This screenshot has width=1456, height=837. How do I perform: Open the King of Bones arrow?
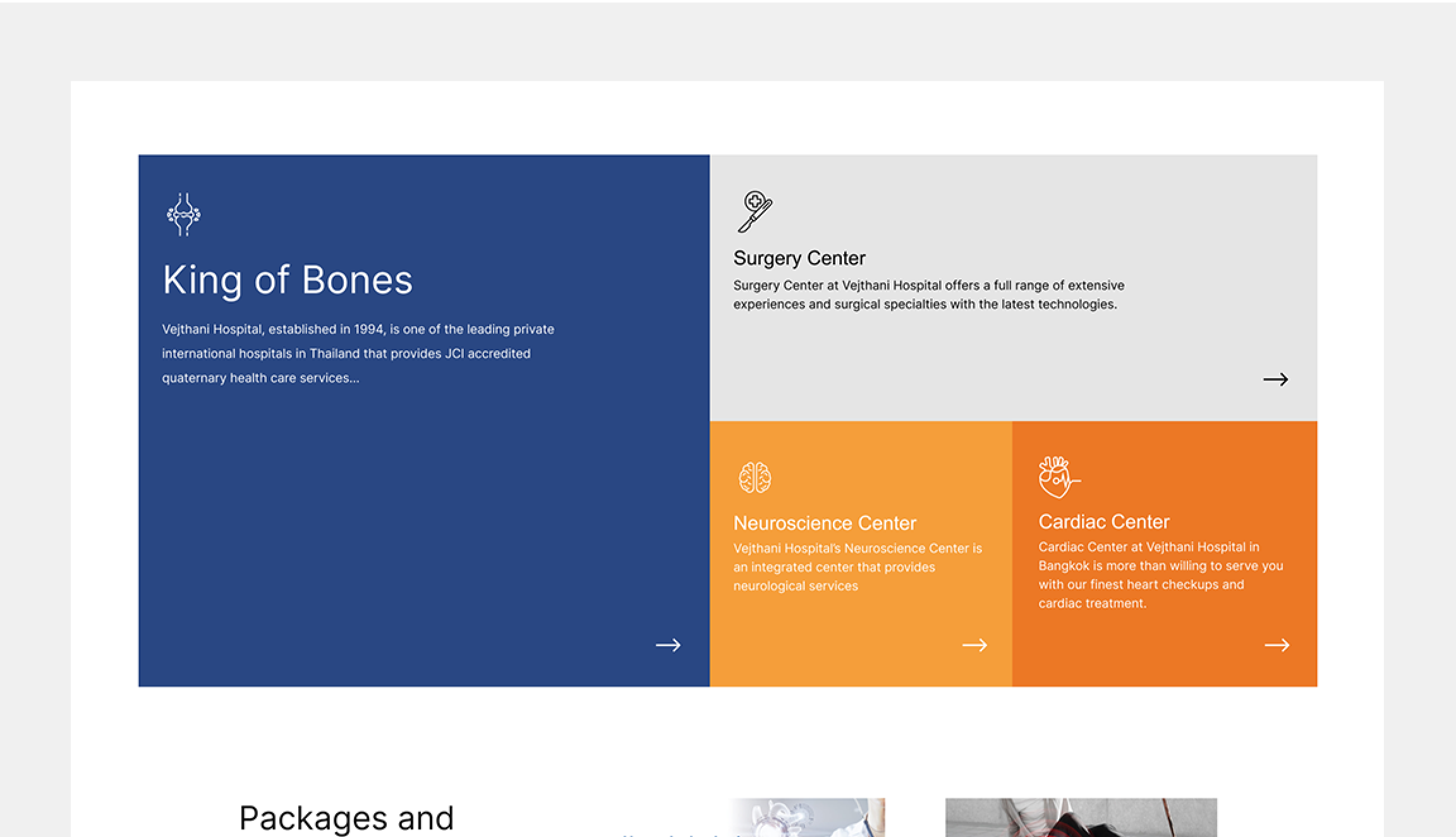click(x=668, y=645)
